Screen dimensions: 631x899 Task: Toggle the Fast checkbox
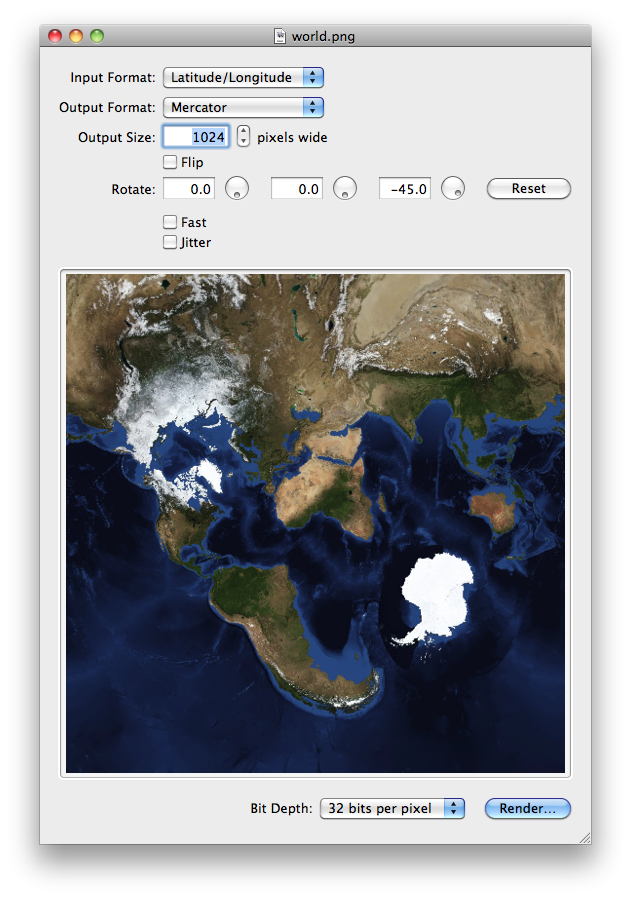170,222
